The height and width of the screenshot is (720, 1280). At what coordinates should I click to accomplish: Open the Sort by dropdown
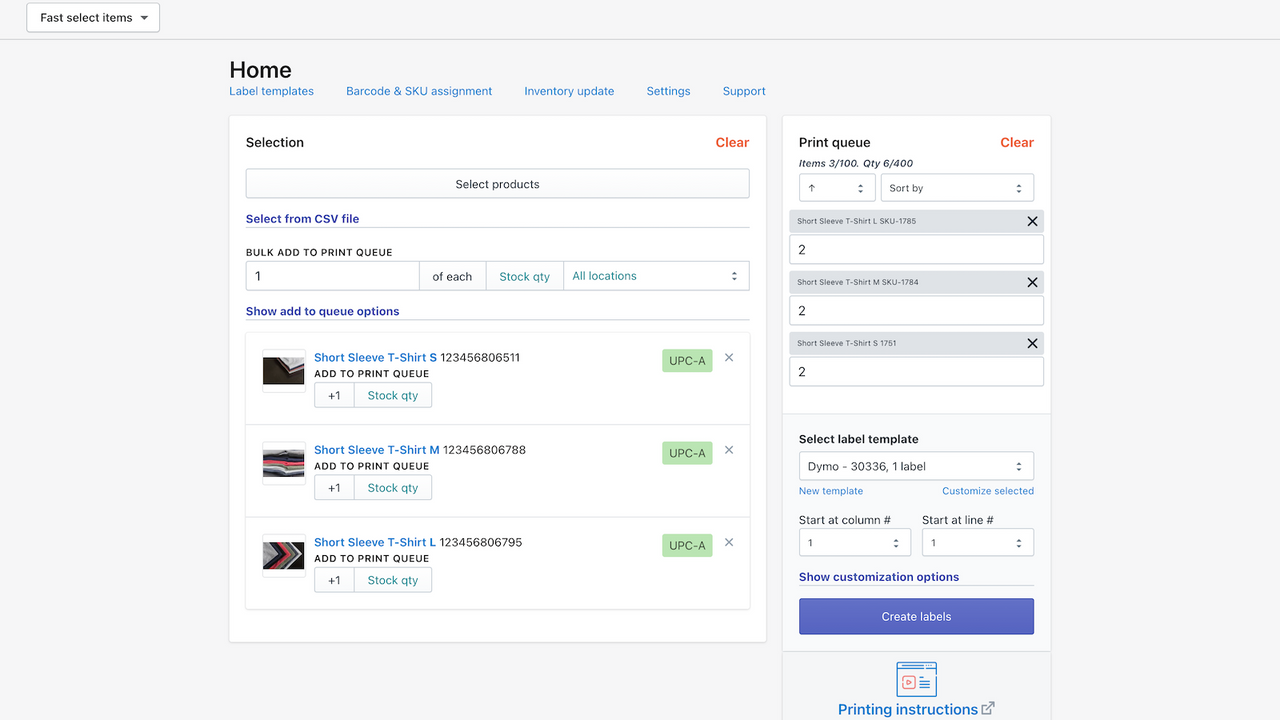click(x=956, y=188)
